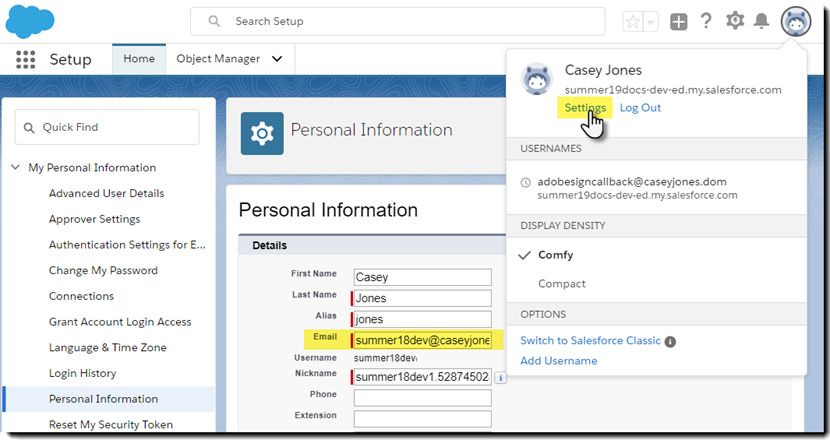The width and height of the screenshot is (830, 440).
Task: Open the notifications bell icon
Action: (x=761, y=21)
